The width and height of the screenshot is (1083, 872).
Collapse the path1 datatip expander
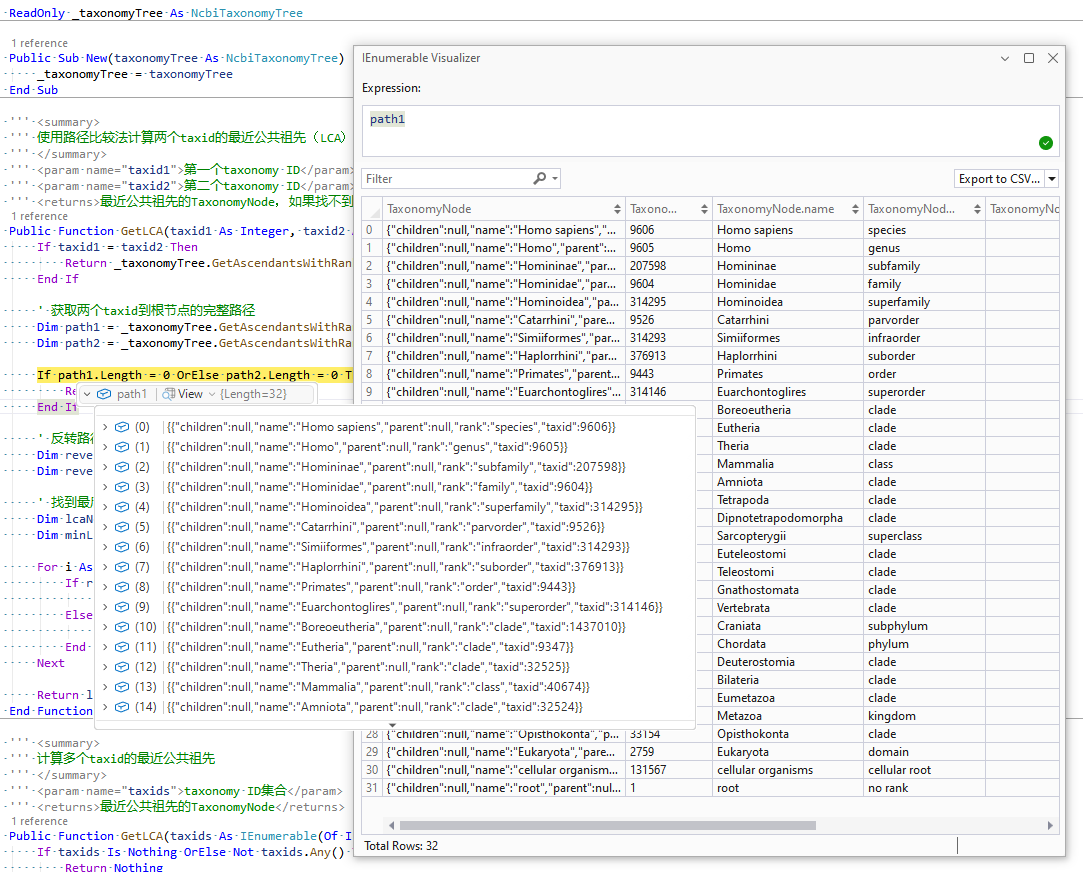tap(87, 394)
